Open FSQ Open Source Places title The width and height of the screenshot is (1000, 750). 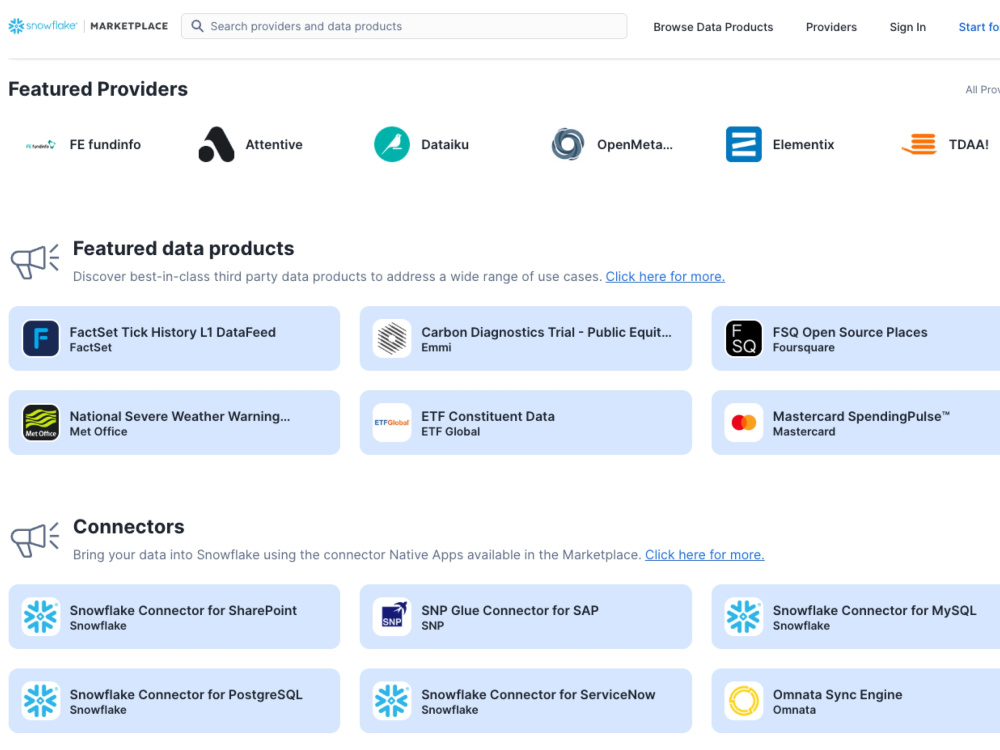850,332
